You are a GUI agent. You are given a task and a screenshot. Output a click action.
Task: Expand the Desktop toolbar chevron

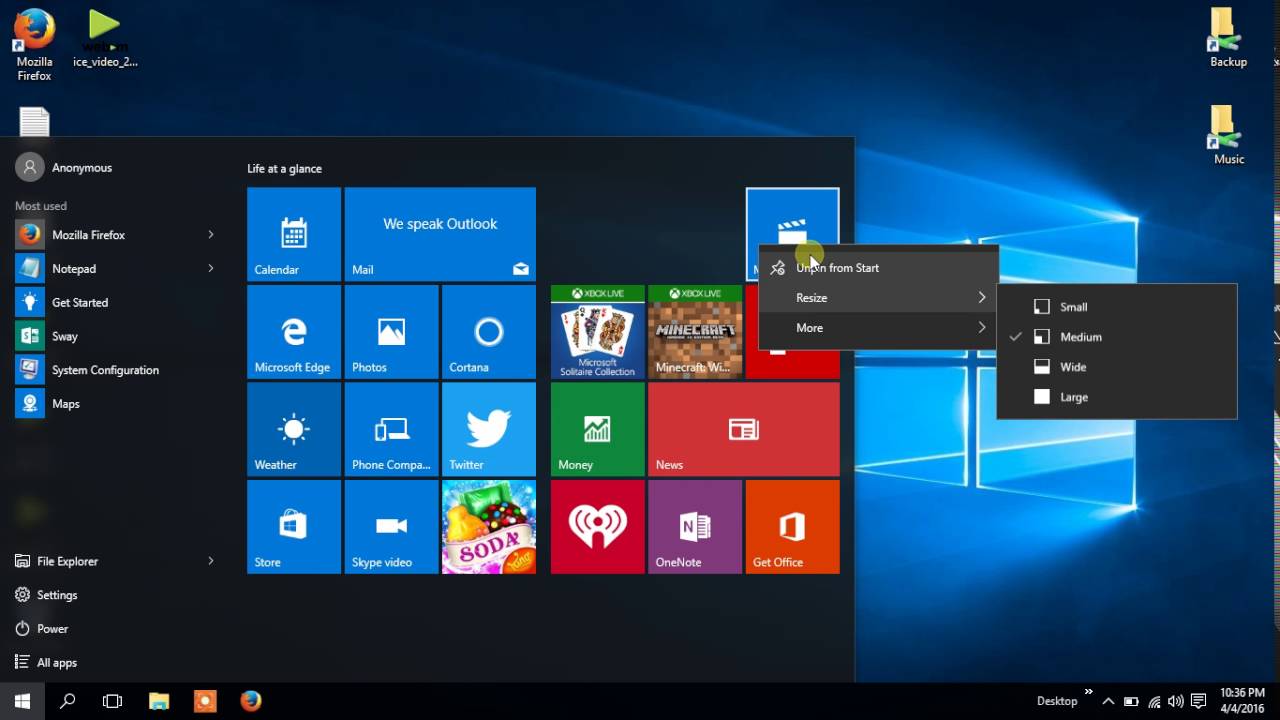click(1088, 692)
